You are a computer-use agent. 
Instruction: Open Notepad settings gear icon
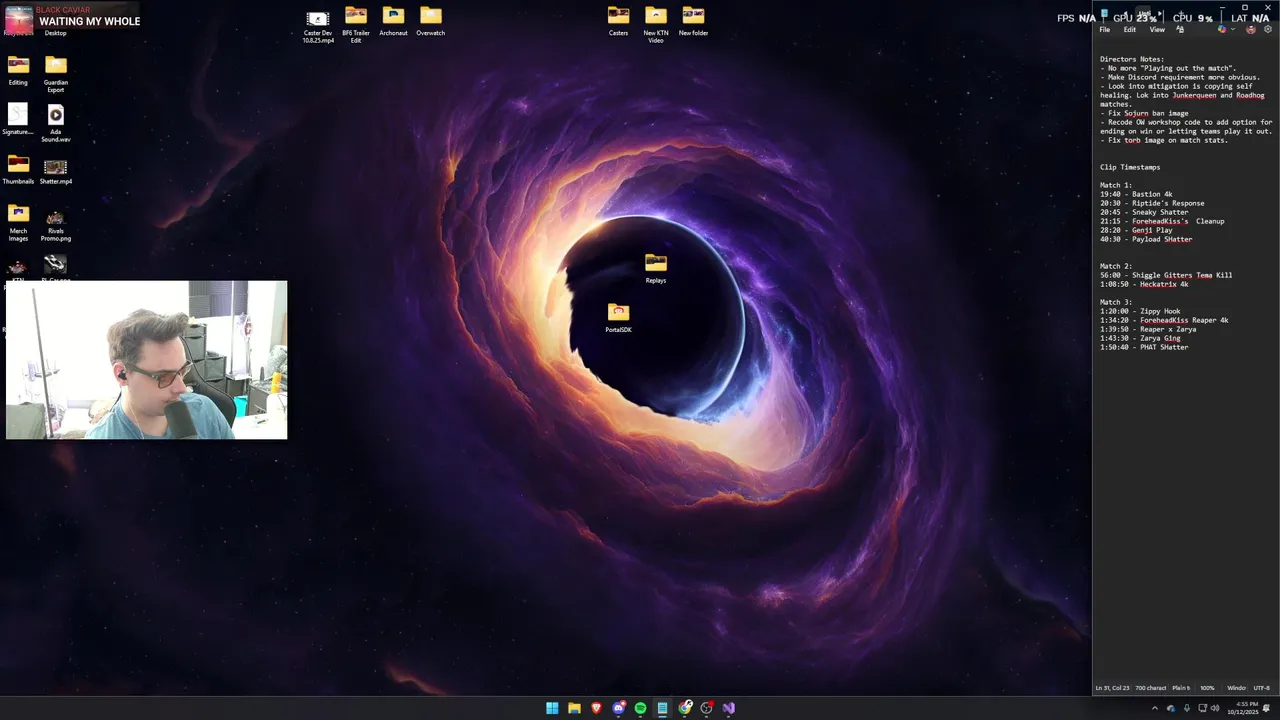[1268, 29]
